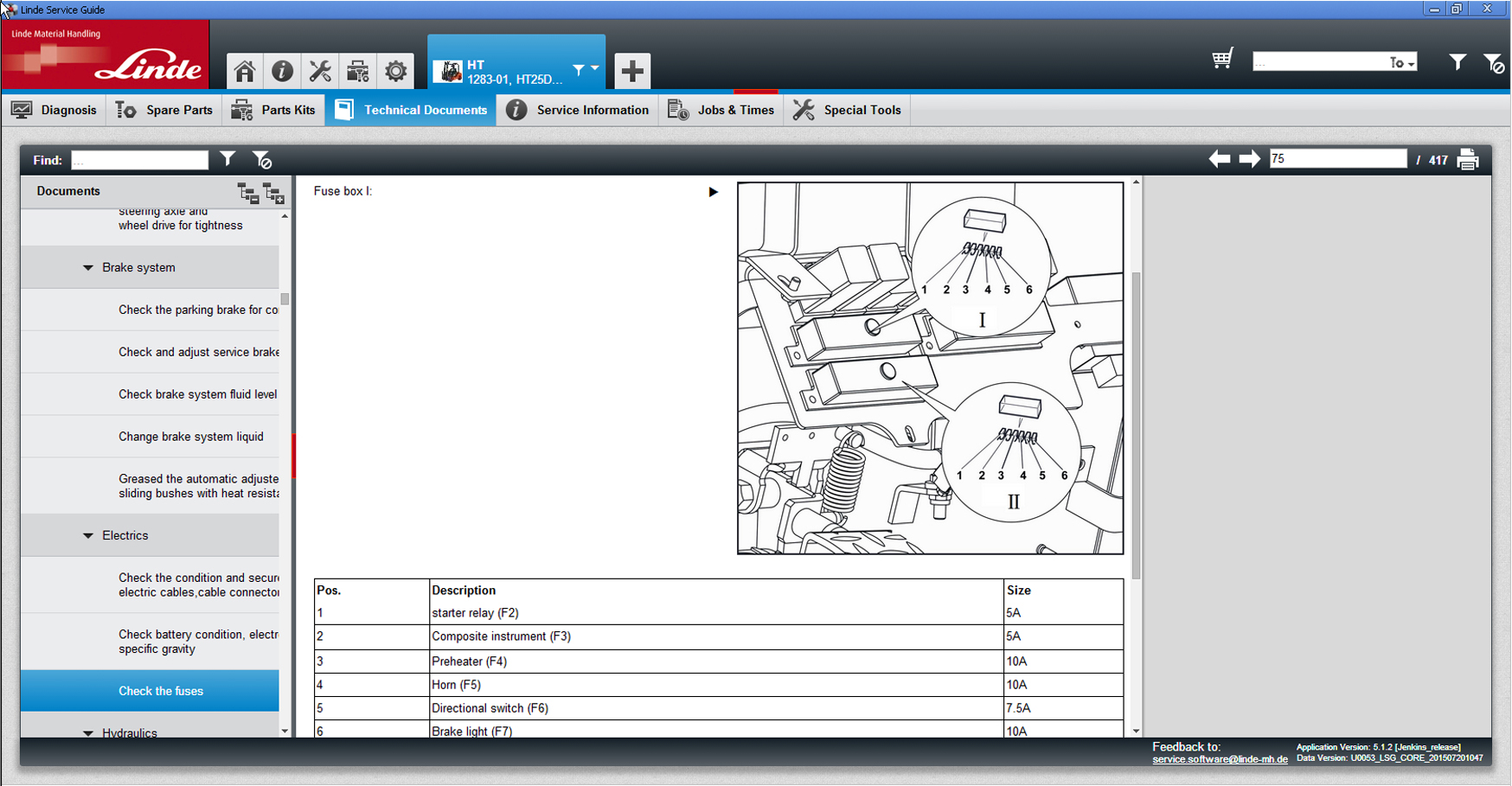Image resolution: width=1512 pixels, height=786 pixels.
Task: Clear the Find filter in documents panel
Action: tap(262, 160)
